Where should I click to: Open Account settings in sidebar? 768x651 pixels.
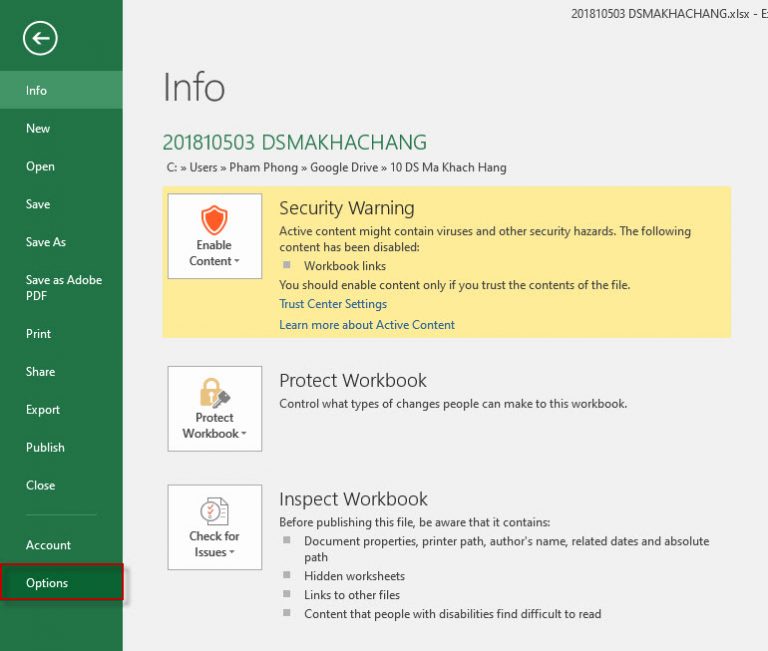48,545
